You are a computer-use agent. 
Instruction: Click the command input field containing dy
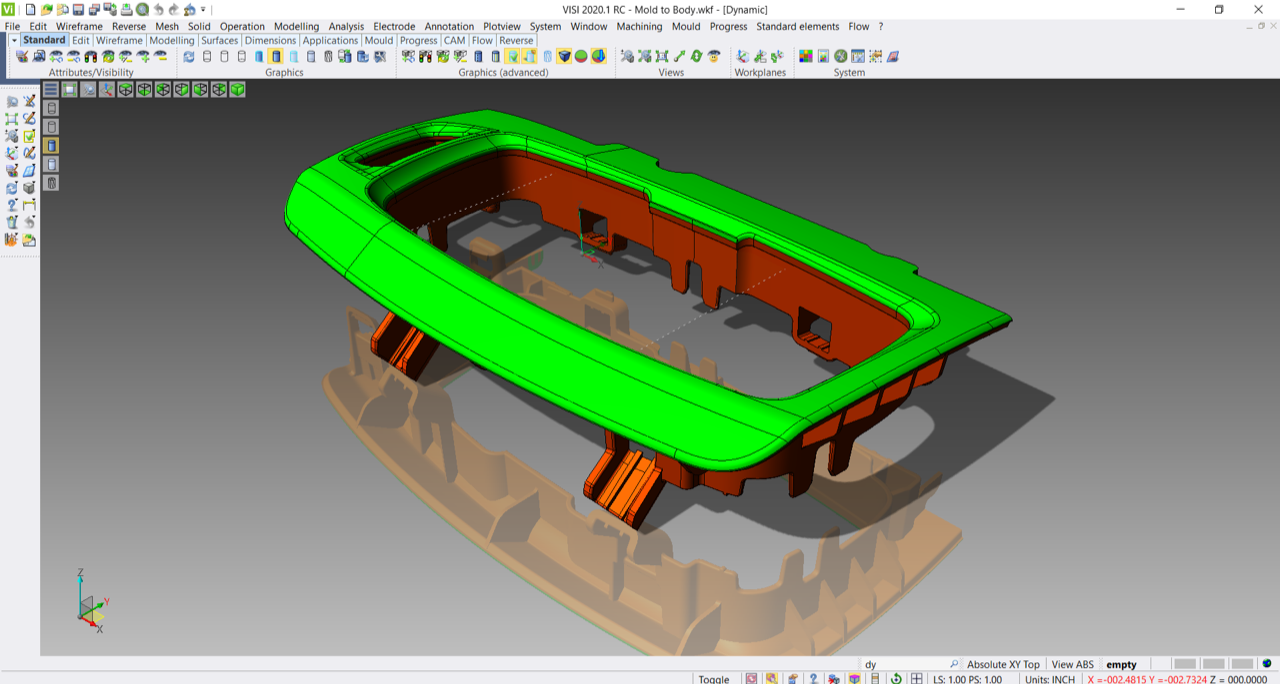(905, 664)
